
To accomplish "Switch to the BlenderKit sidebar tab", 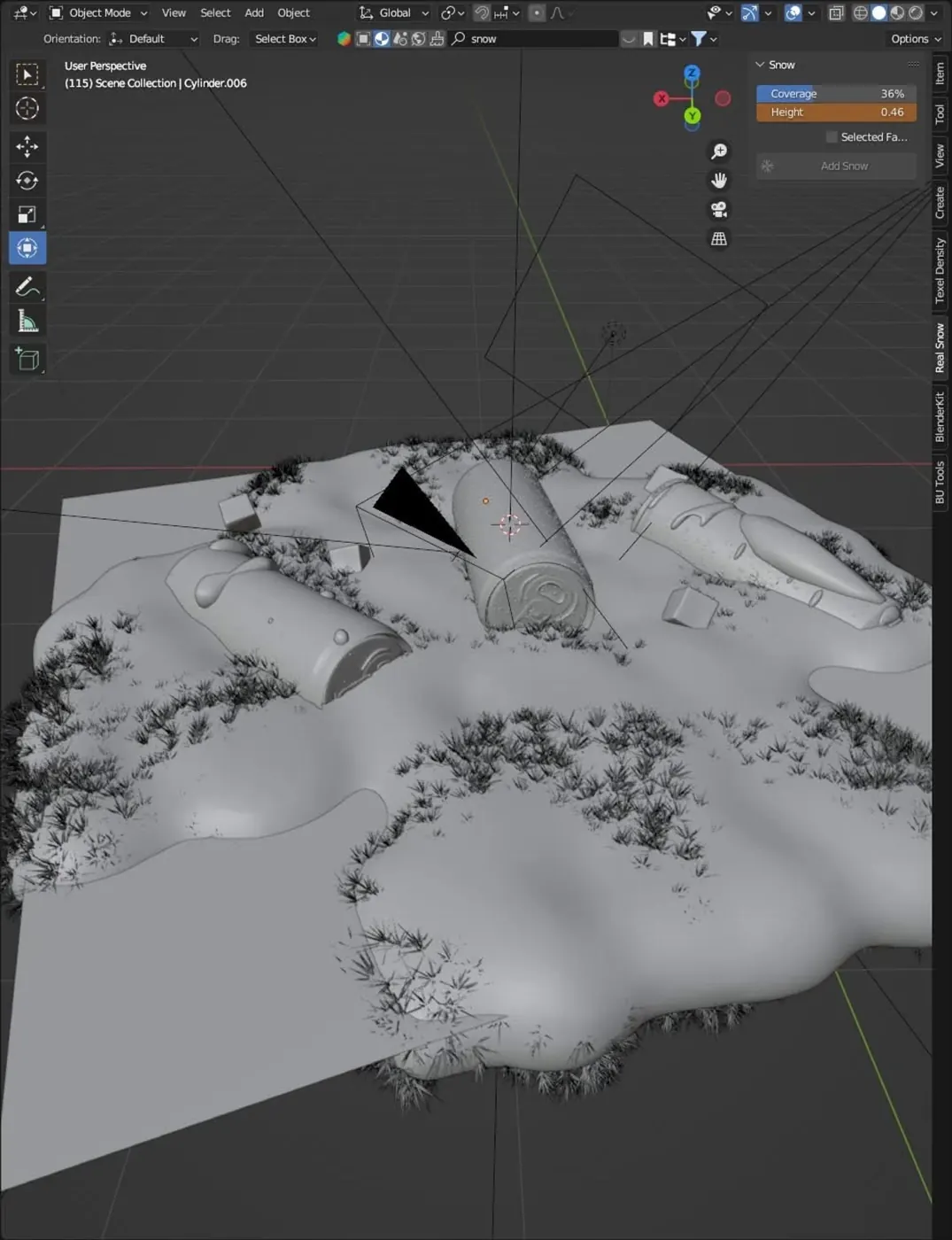I will [940, 417].
